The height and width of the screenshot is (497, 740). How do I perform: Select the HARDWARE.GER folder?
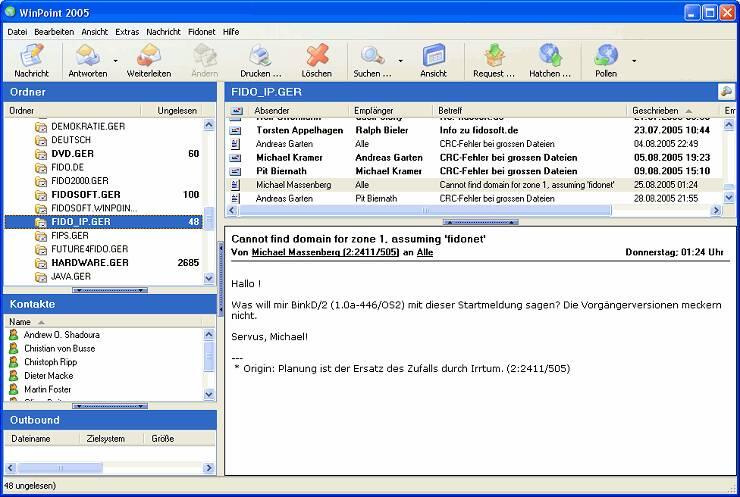pyautogui.click(x=89, y=262)
